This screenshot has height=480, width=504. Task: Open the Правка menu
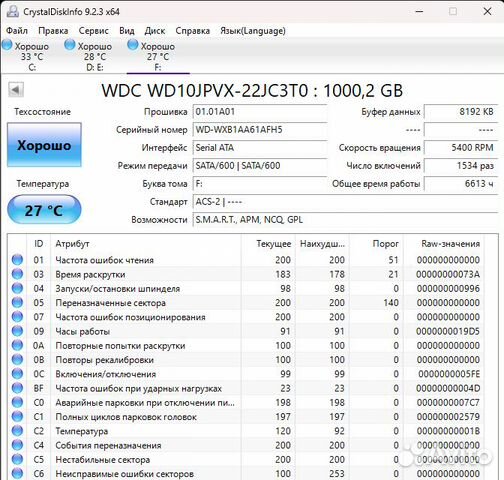pyautogui.click(x=53, y=31)
